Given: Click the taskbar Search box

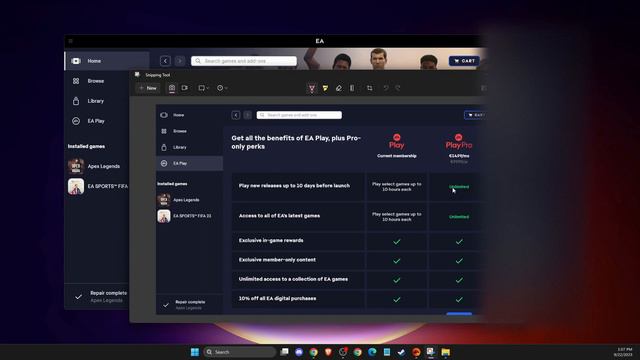Looking at the screenshot, I should (239, 352).
